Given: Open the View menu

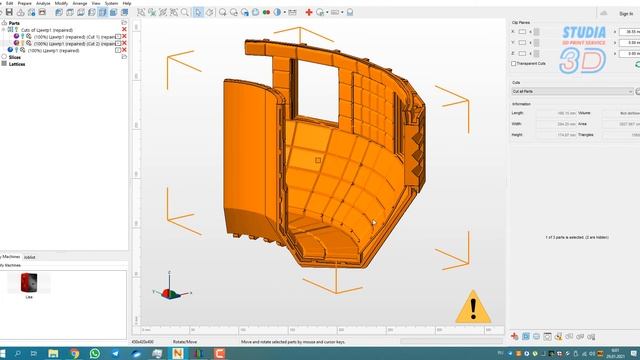Looking at the screenshot, I should [x=96, y=3].
